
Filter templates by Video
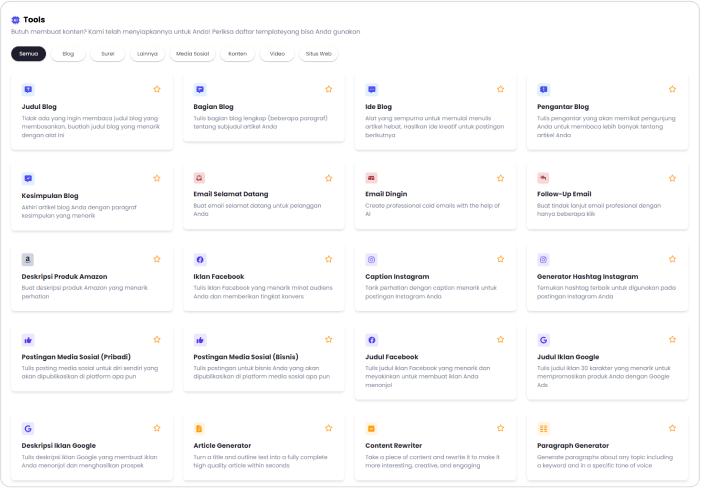tap(277, 54)
